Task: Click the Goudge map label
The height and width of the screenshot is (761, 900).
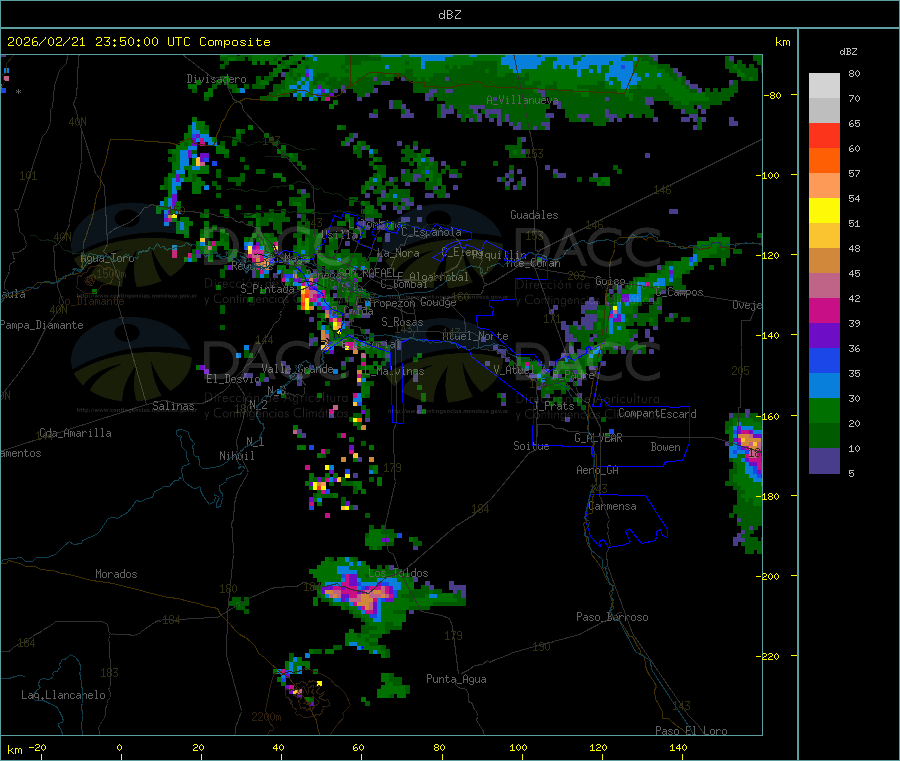Action: point(439,302)
